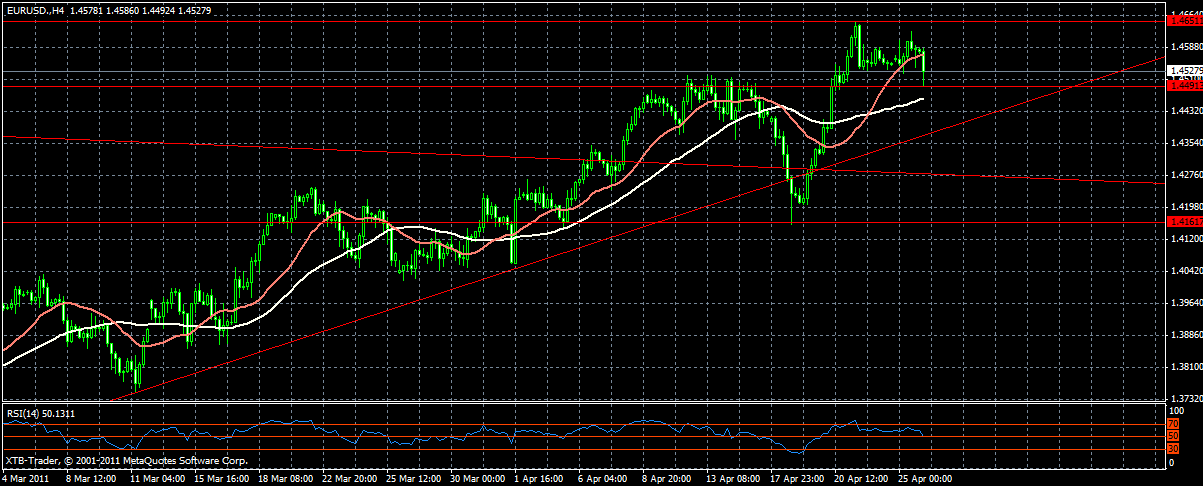Click the XTB-Trader MetaQuotes copyright text
Viewport: 1203px width, 486px height.
pyautogui.click(x=125, y=463)
